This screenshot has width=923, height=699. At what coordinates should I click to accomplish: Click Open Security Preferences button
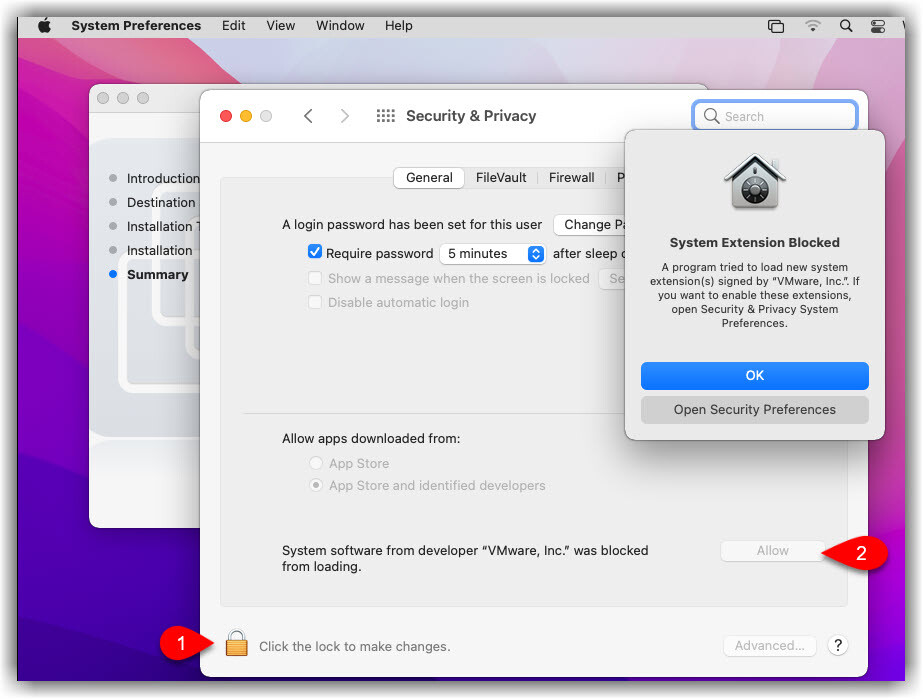754,409
